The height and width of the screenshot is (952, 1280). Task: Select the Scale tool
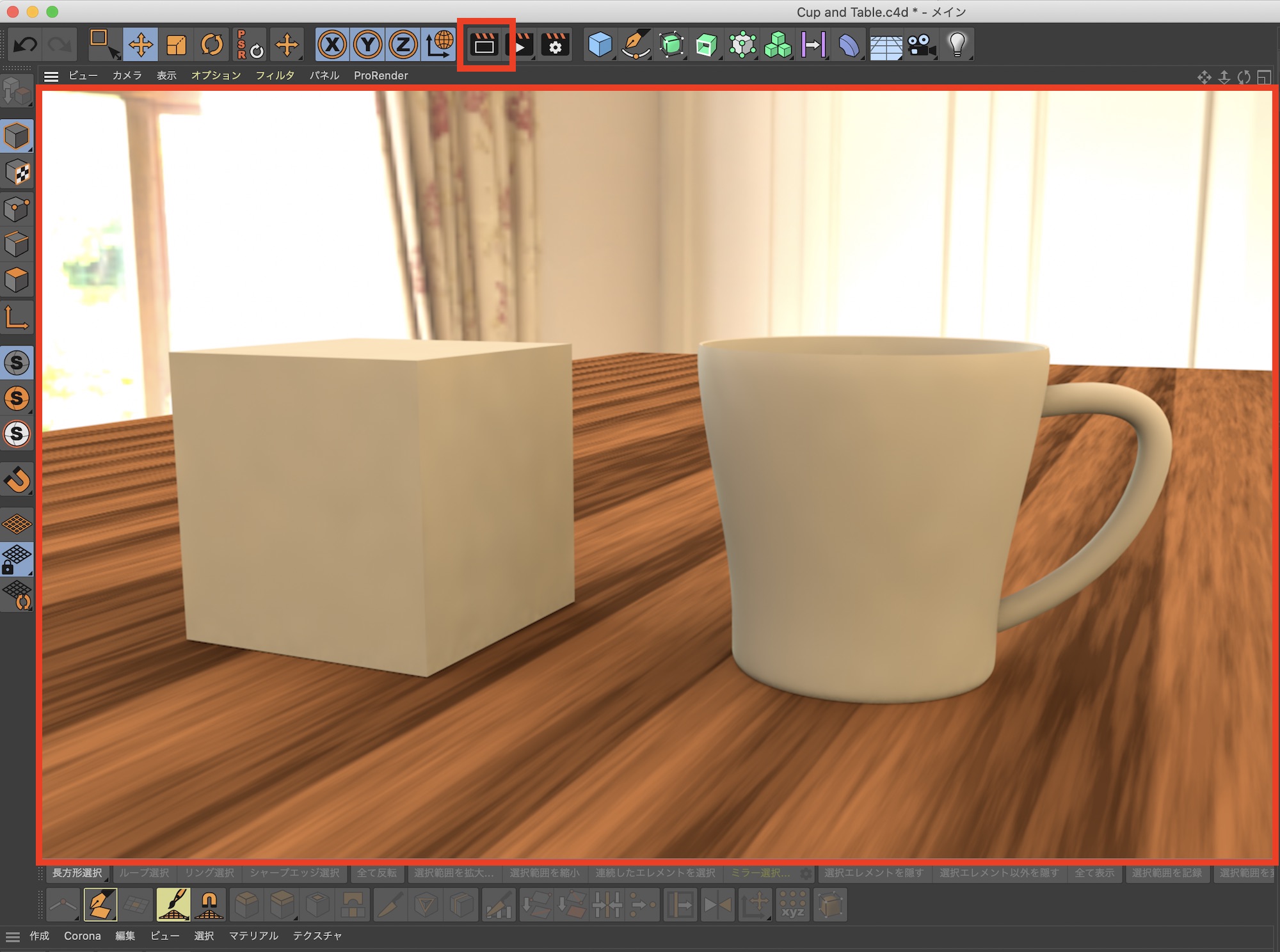tap(176, 45)
